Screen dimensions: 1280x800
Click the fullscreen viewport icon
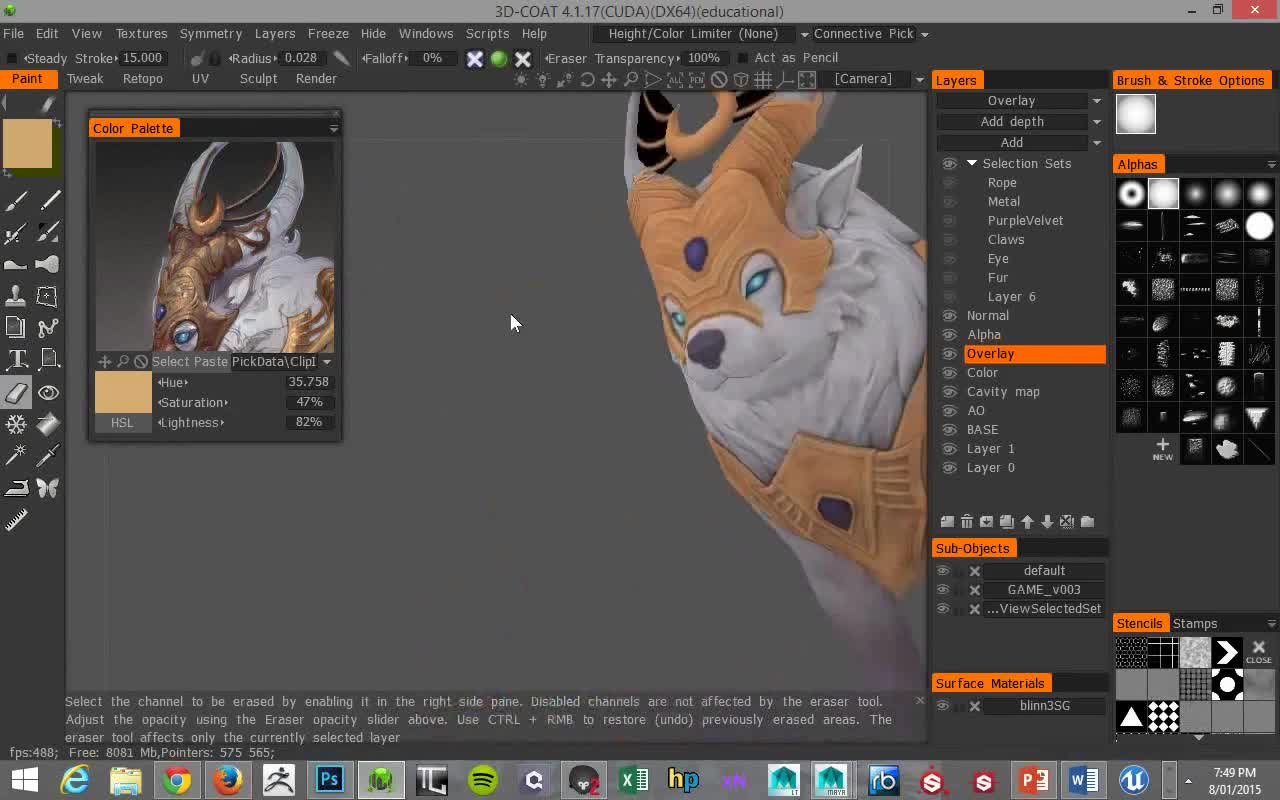(807, 79)
